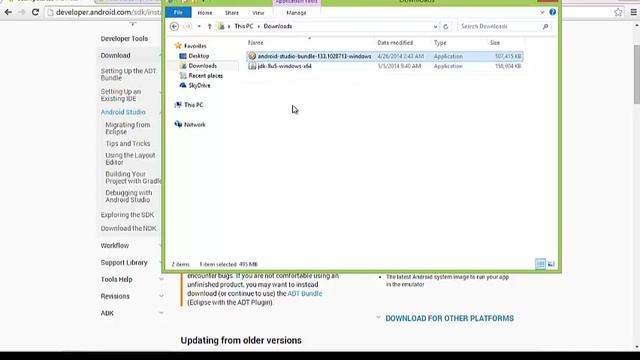Click the search magnifier icon in Explorer
Image resolution: width=640 pixels, height=360 pixels.
pos(545,27)
